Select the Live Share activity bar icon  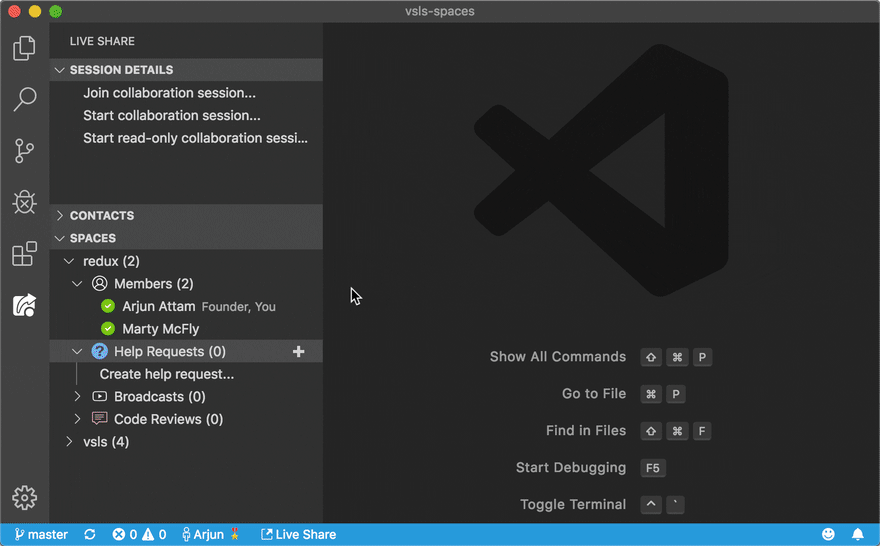tap(24, 305)
